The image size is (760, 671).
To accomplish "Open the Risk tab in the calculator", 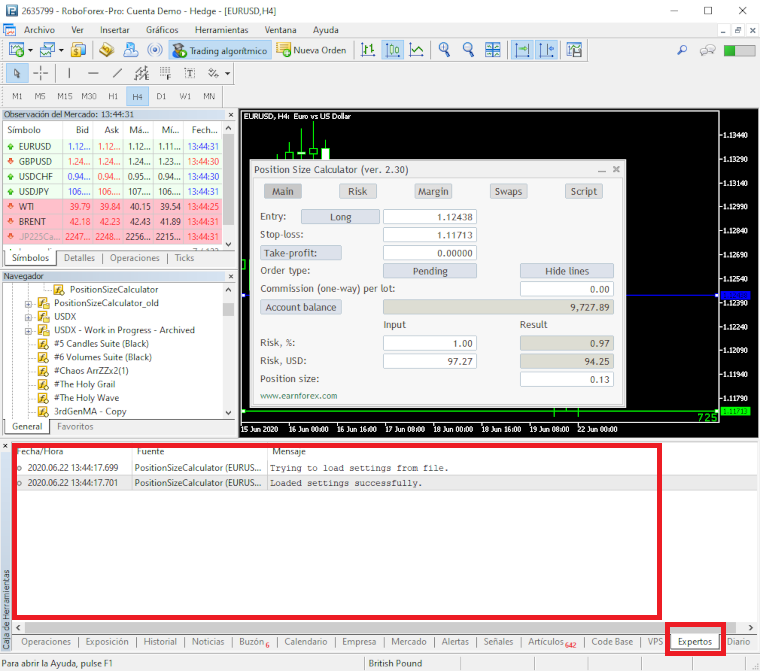I will point(358,192).
